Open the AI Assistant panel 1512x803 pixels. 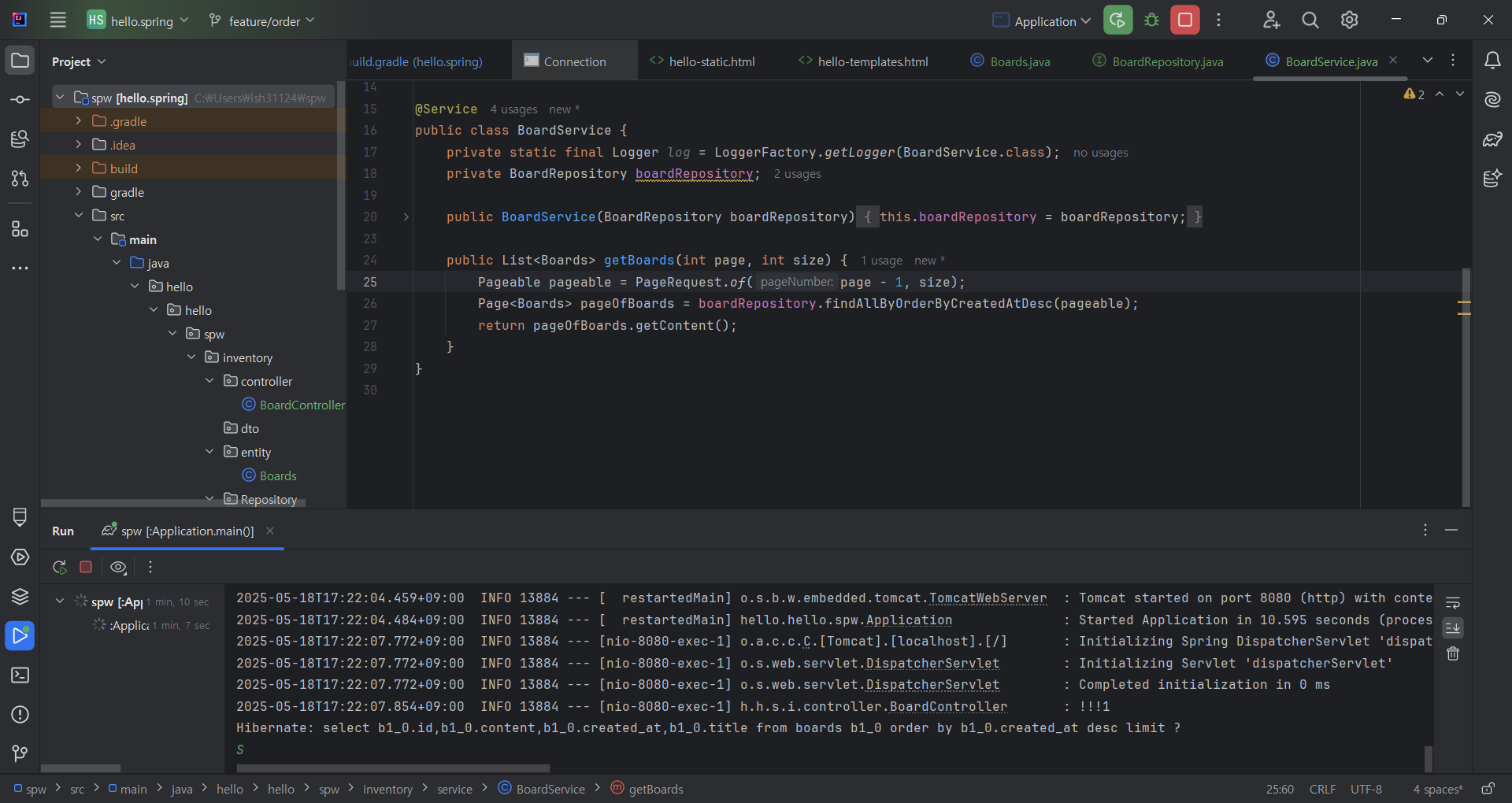[x=1492, y=100]
